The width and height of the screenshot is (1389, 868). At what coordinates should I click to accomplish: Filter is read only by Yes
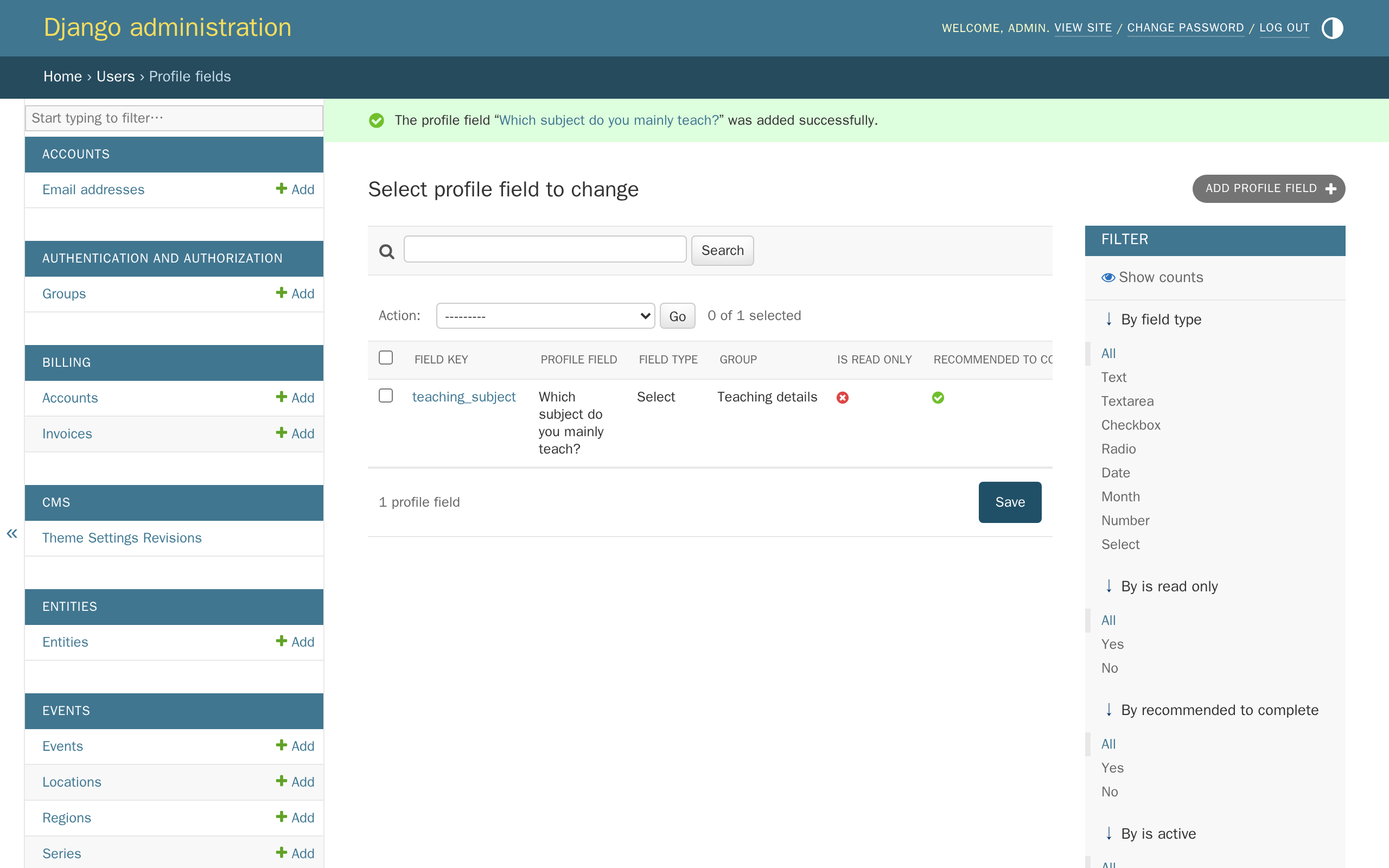pyautogui.click(x=1112, y=644)
